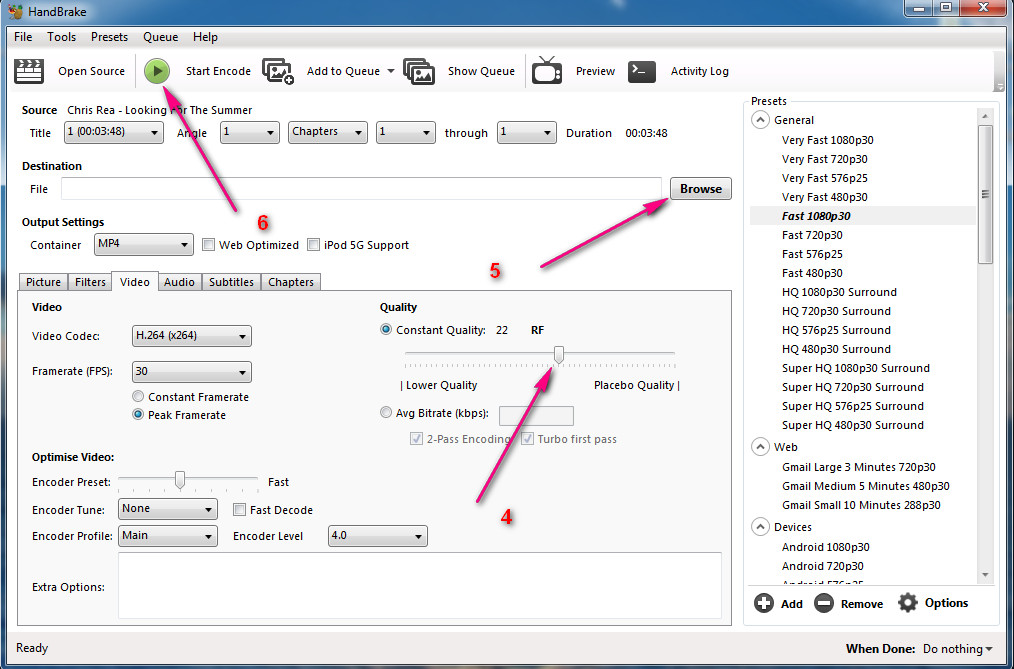Click the HandBrake logo in title bar

coord(15,12)
